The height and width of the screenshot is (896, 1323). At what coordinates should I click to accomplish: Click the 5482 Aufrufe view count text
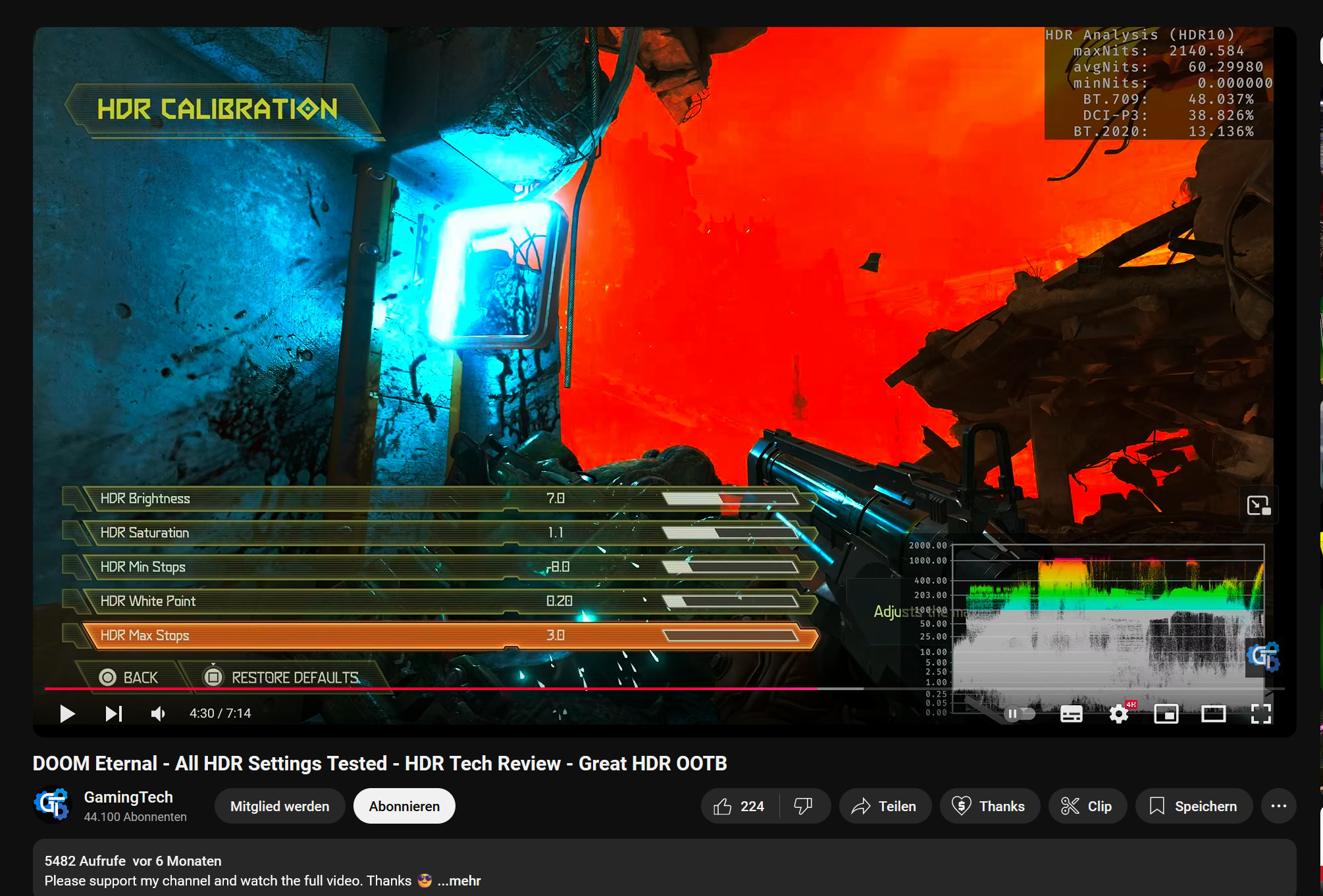pos(85,861)
